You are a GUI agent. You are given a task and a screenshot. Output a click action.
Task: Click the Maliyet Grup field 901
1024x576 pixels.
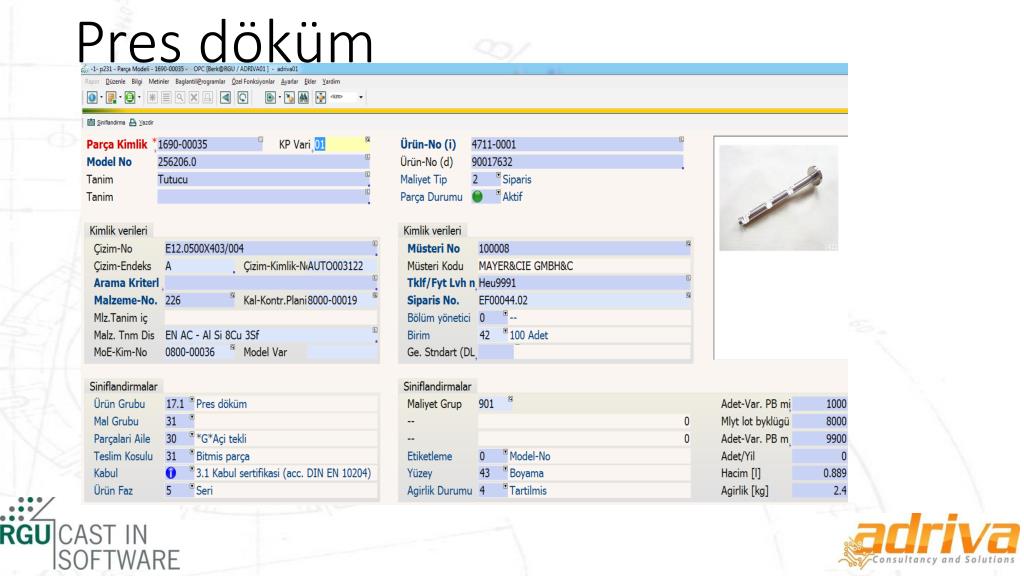click(x=494, y=404)
